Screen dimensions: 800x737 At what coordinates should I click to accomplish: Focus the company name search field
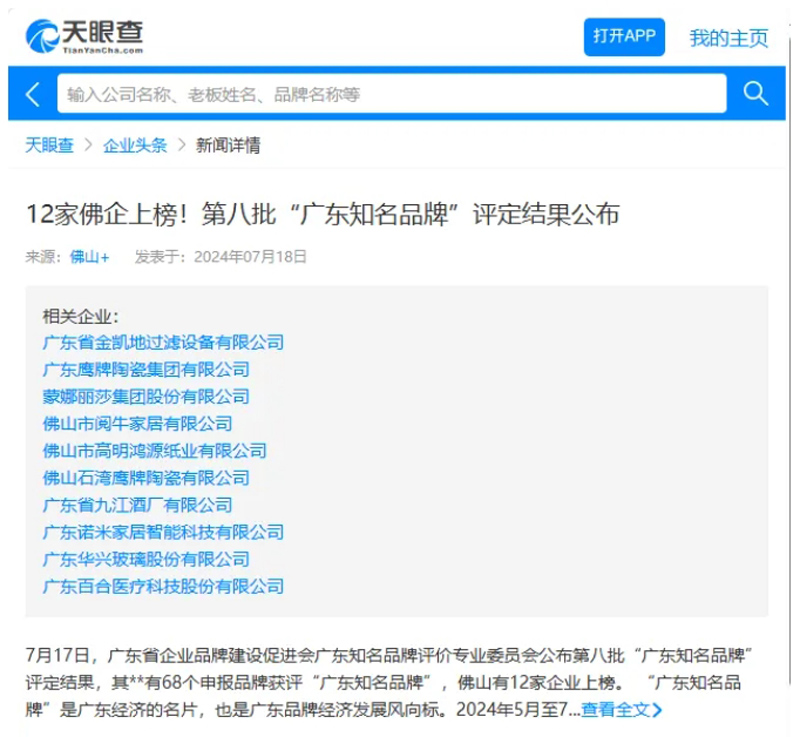(x=392, y=93)
